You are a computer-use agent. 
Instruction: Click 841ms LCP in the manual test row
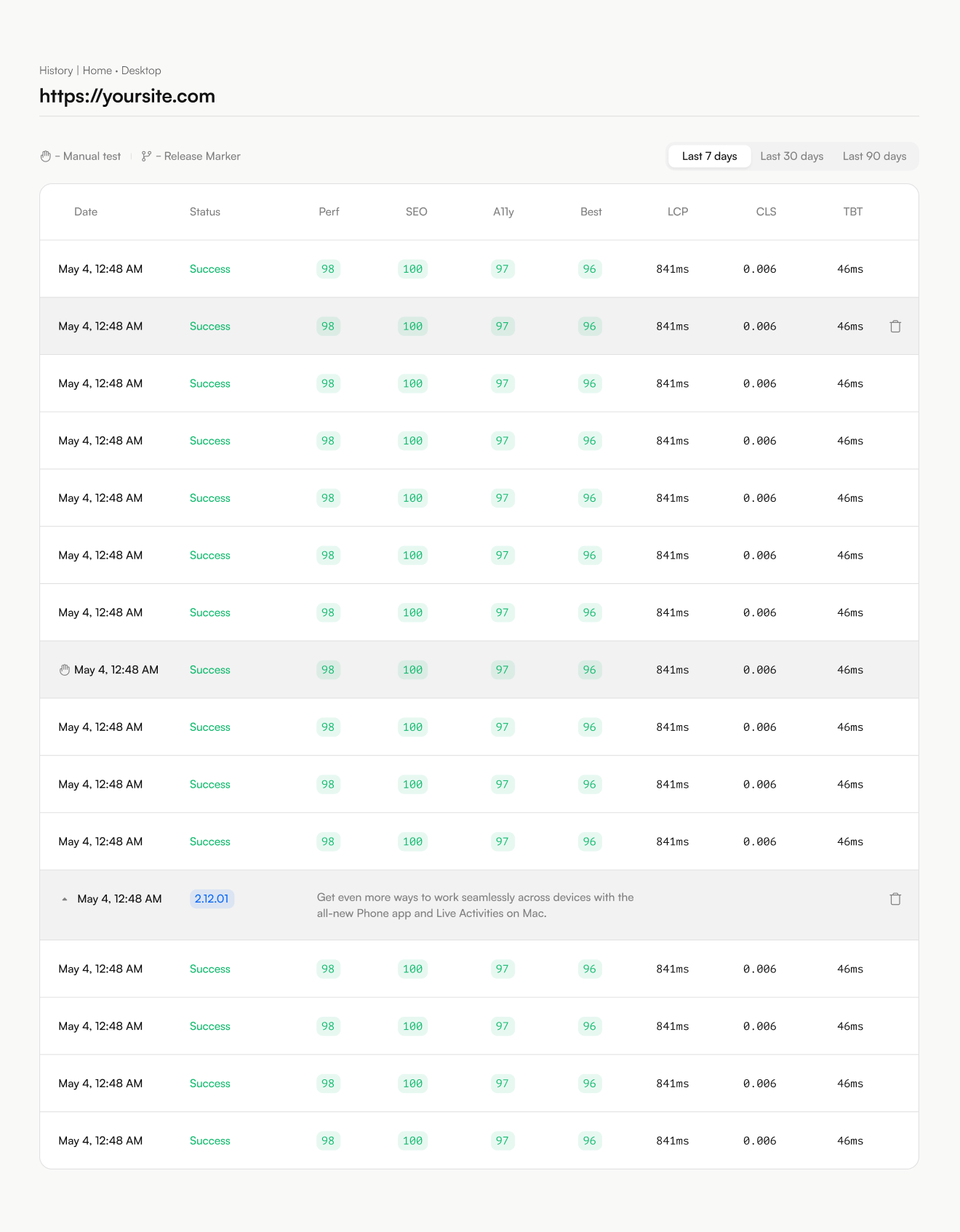tap(672, 670)
